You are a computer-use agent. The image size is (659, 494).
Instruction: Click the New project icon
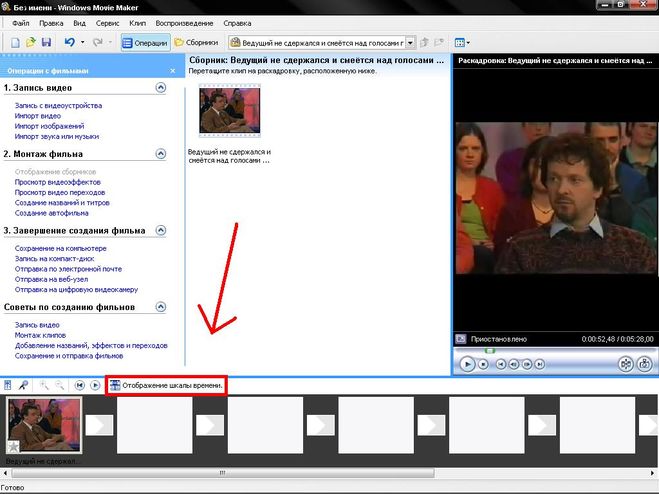coord(15,42)
